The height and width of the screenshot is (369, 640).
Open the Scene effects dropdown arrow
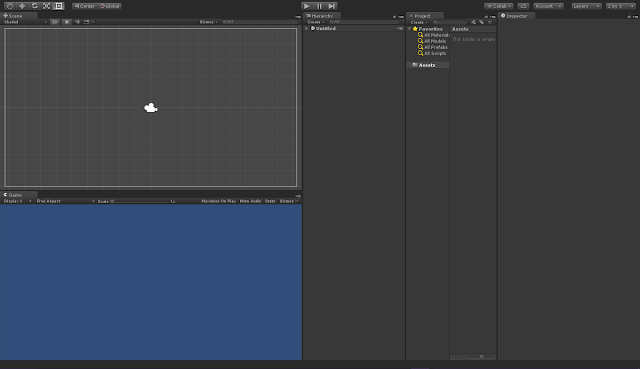click(93, 22)
